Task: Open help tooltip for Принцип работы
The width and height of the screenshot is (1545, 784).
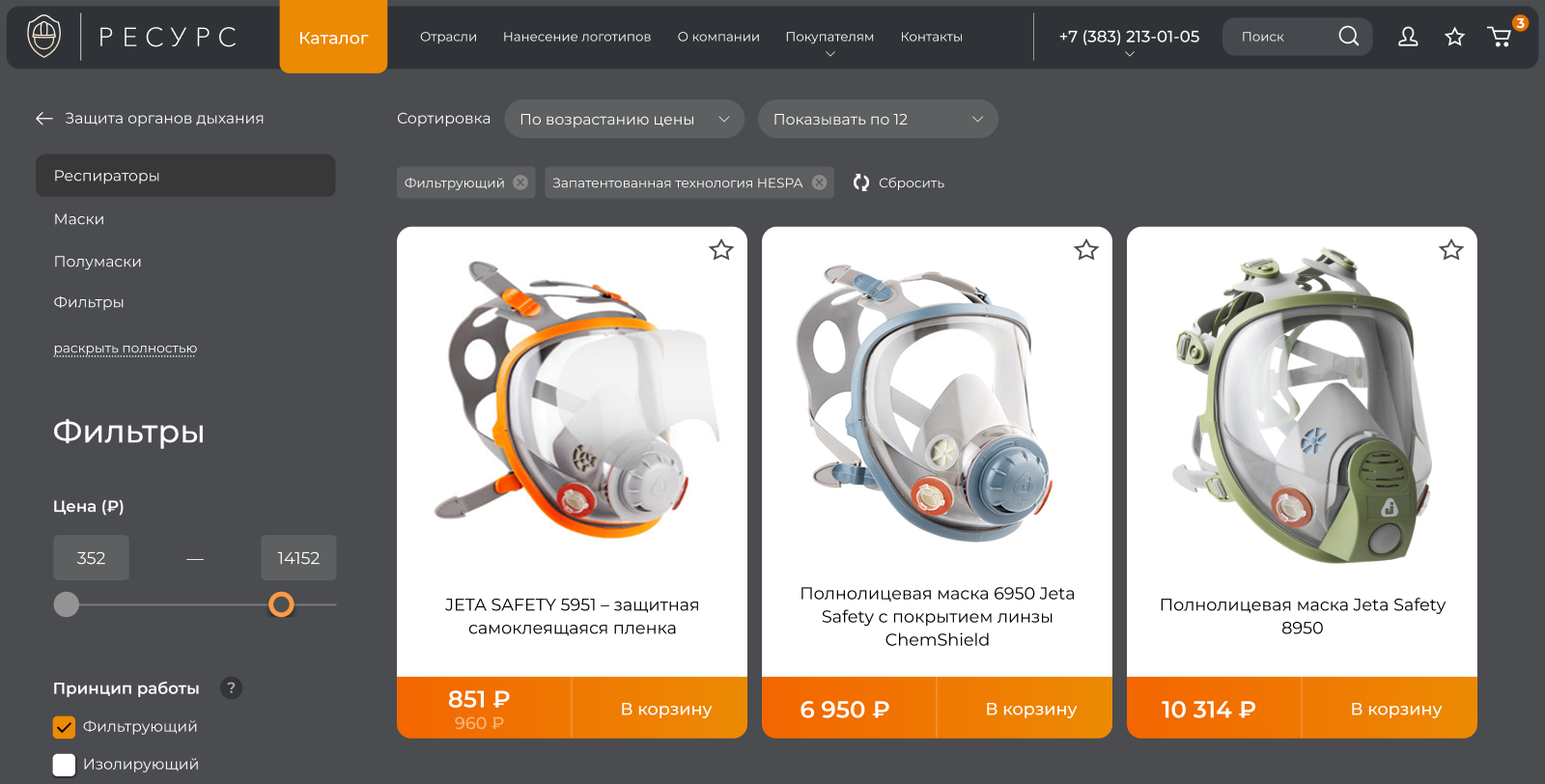Action: click(x=231, y=688)
